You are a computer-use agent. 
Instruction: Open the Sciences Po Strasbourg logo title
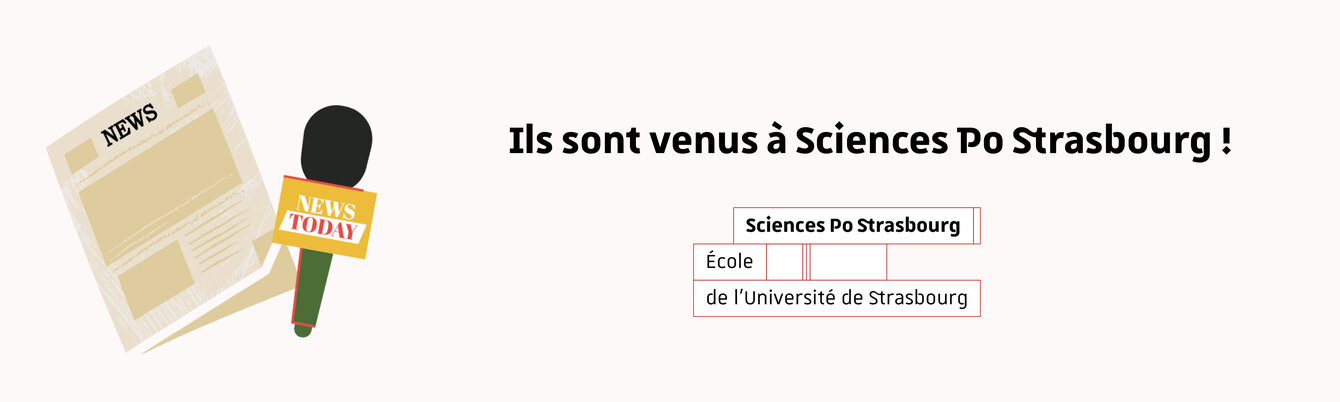pyautogui.click(x=853, y=226)
